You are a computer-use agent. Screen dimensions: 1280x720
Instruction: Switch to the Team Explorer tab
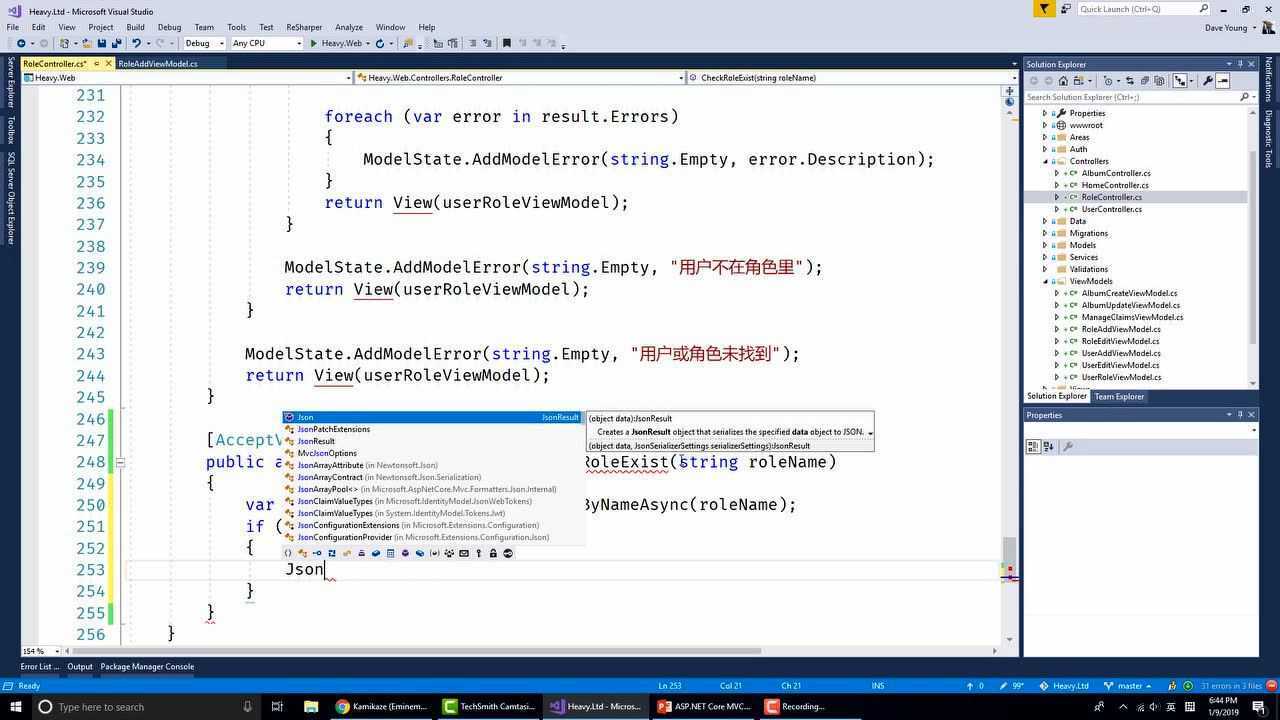pos(1119,396)
